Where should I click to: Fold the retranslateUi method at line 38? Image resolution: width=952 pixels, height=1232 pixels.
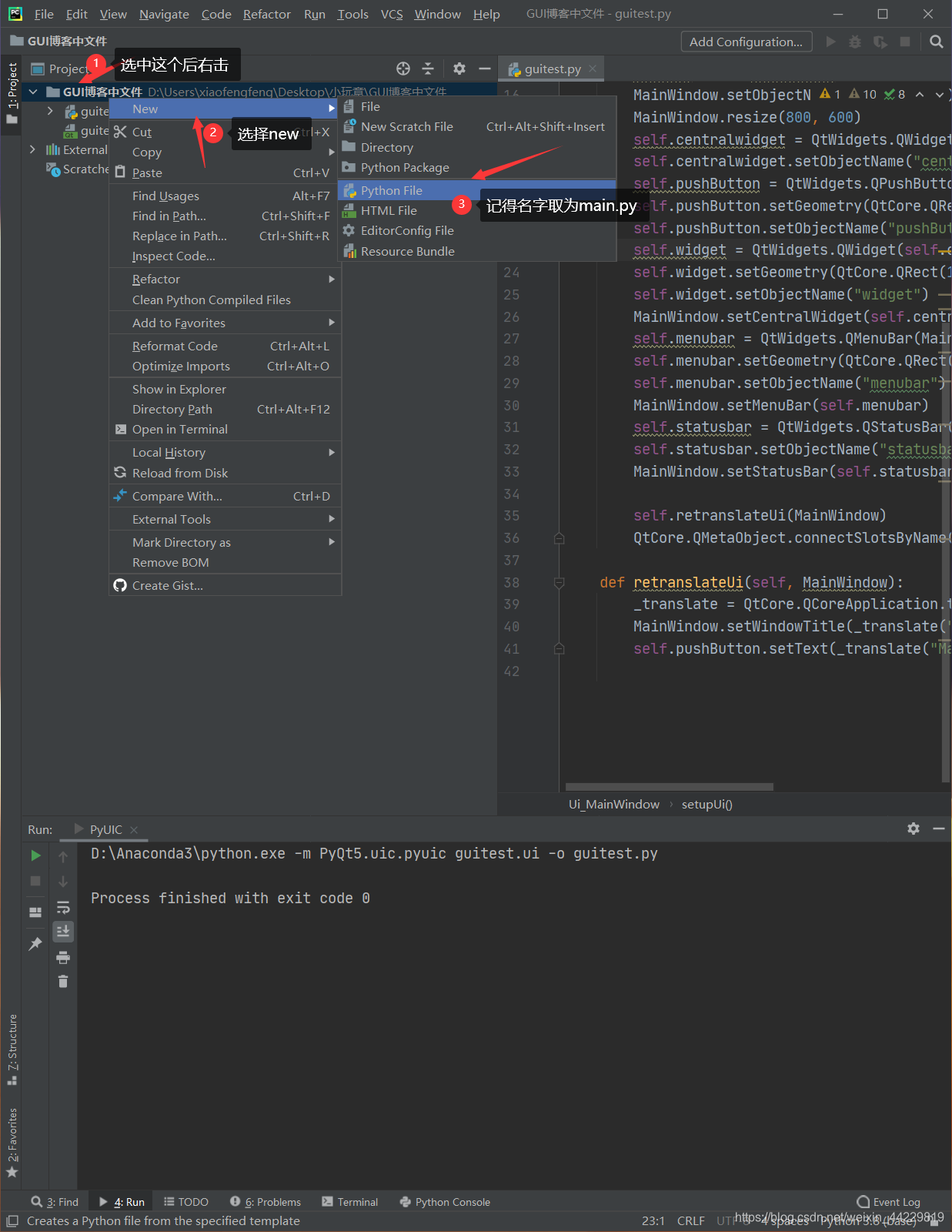560,583
